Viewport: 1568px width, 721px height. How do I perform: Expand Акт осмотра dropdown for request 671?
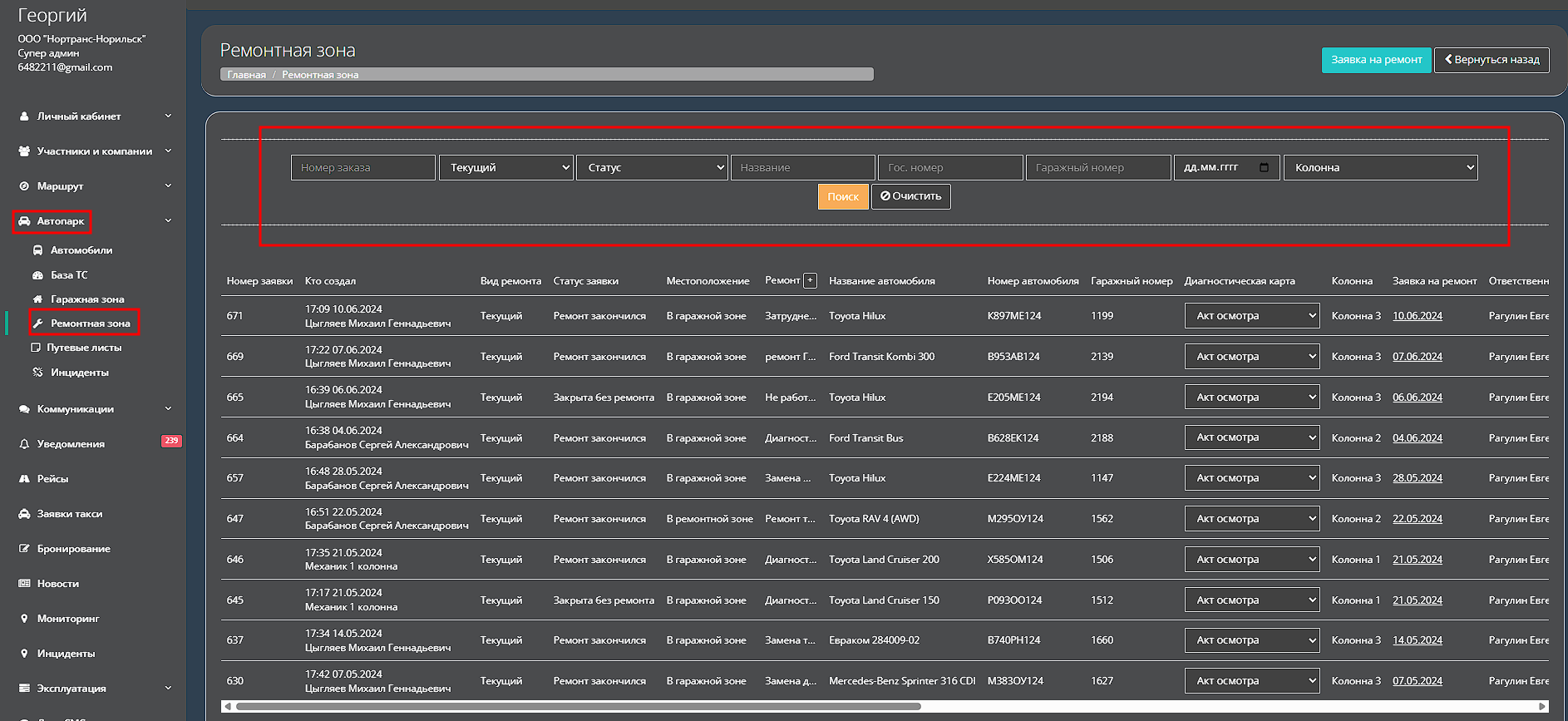coord(1251,316)
